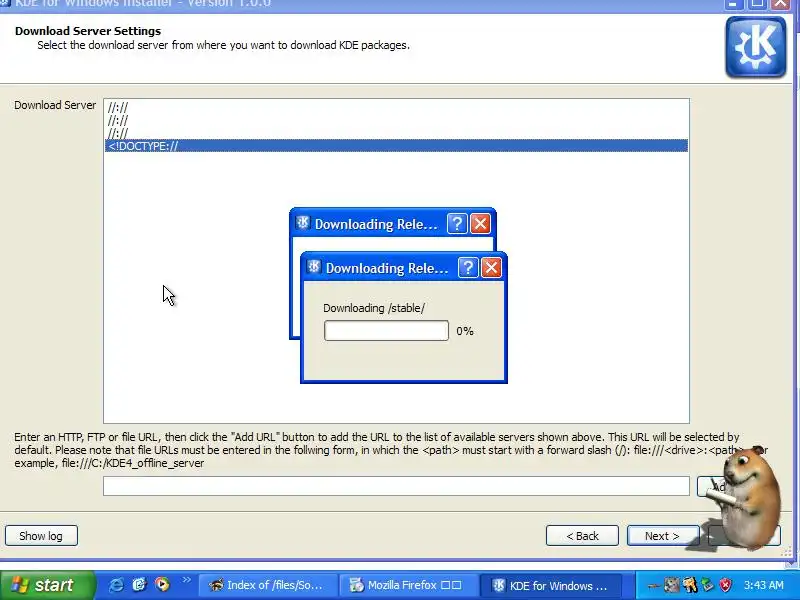Click the Download Server Settings heading
The width and height of the screenshot is (800, 600).
click(x=88, y=31)
